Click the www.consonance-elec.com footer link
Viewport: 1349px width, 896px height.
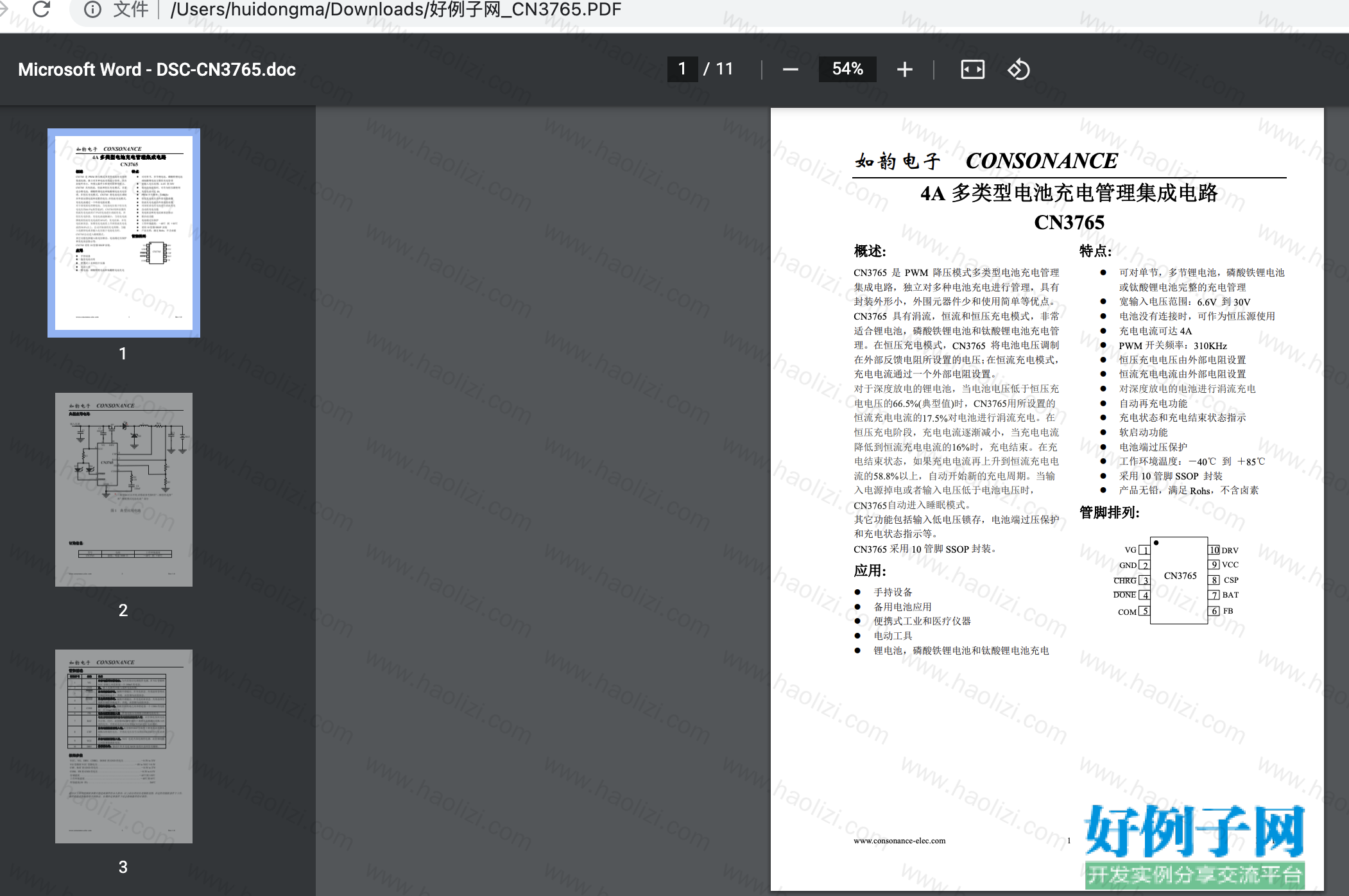click(899, 841)
